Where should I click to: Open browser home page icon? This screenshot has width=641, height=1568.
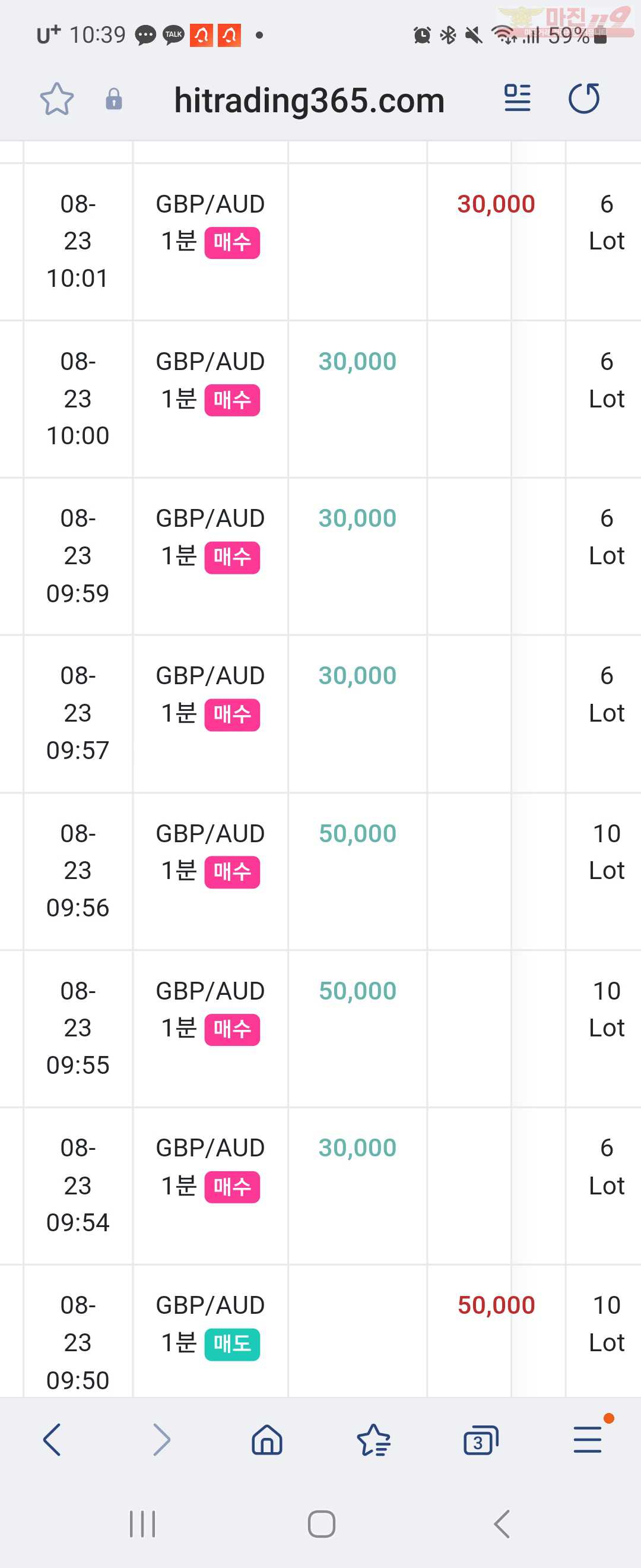coord(268,1440)
